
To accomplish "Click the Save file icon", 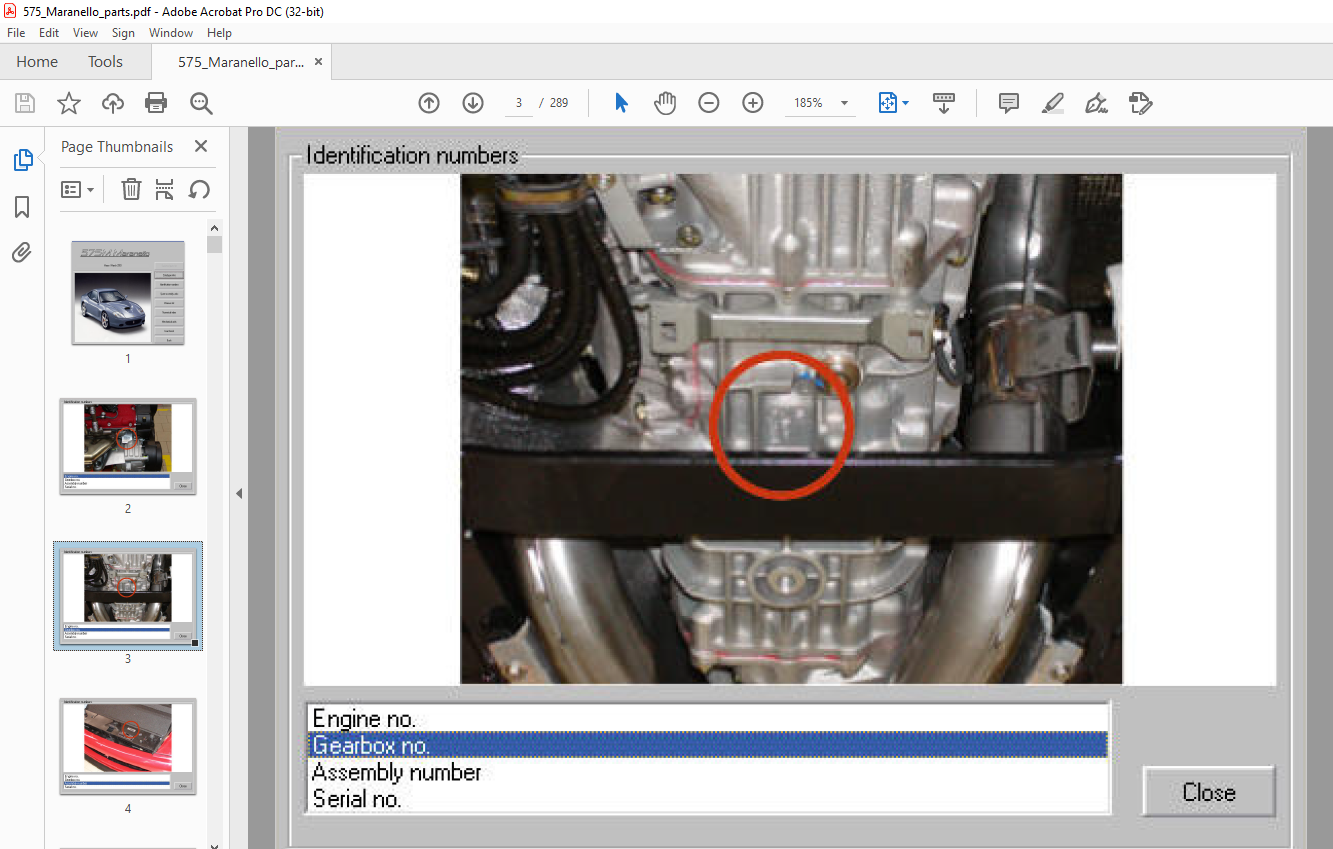I will tap(25, 103).
